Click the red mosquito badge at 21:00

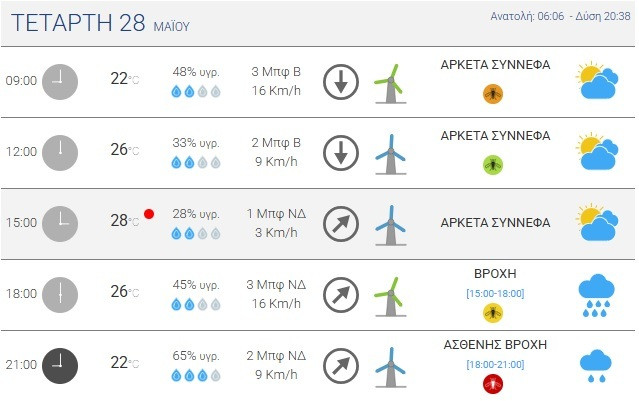pos(493,383)
